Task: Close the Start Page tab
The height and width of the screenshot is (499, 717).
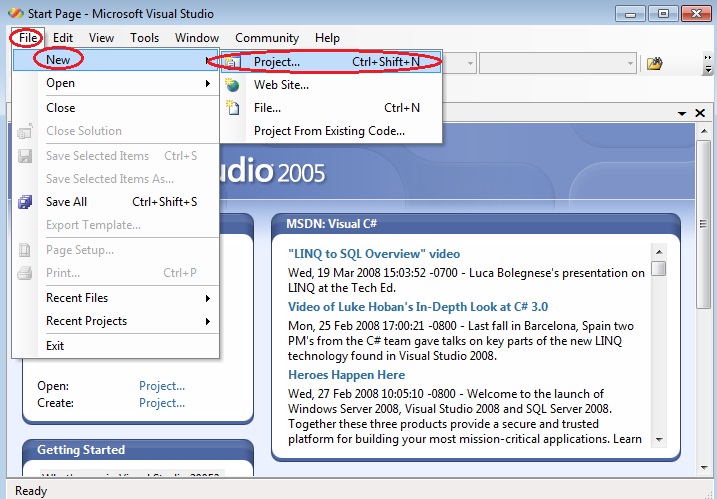Action: [700, 113]
